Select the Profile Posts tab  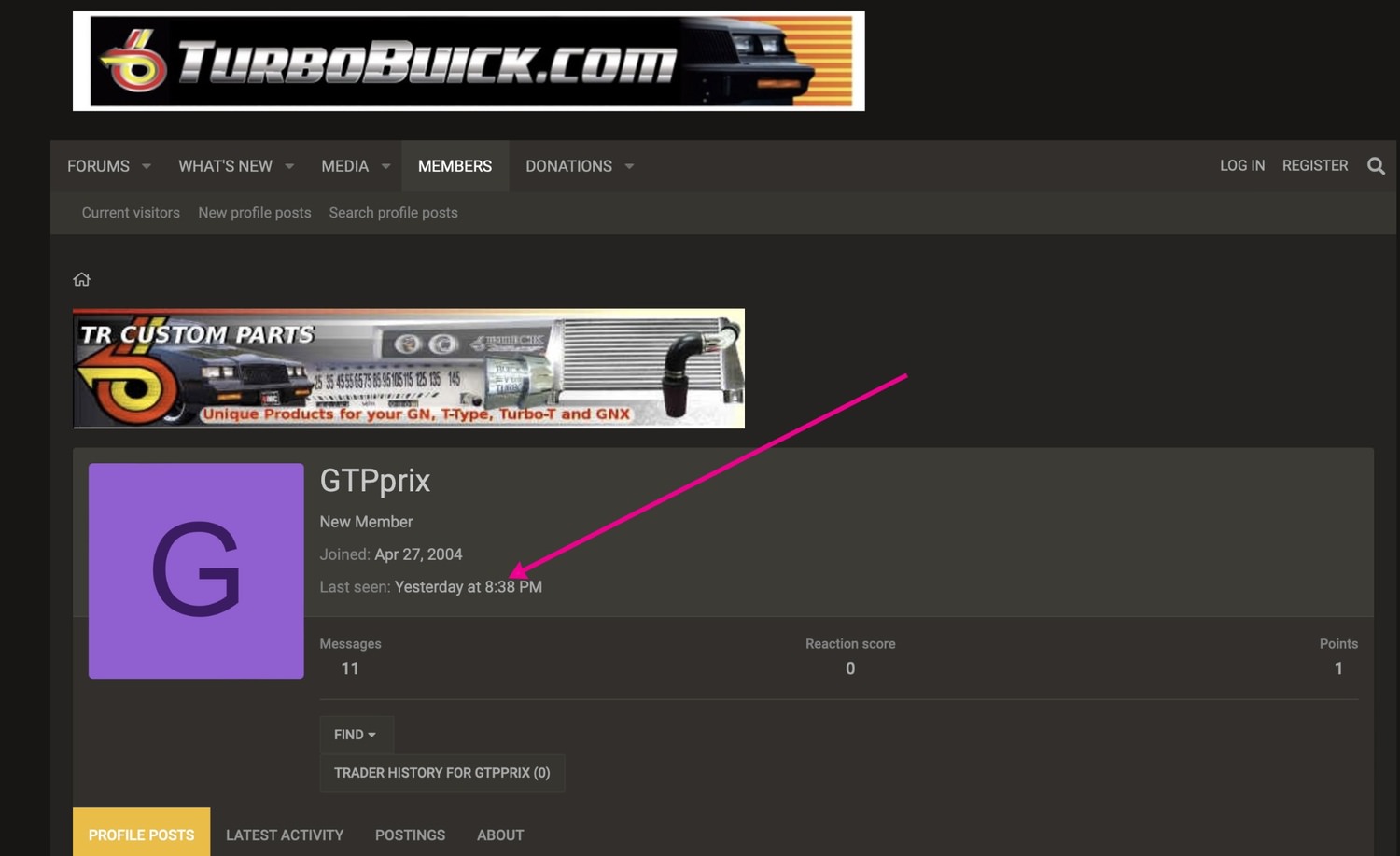click(x=141, y=835)
